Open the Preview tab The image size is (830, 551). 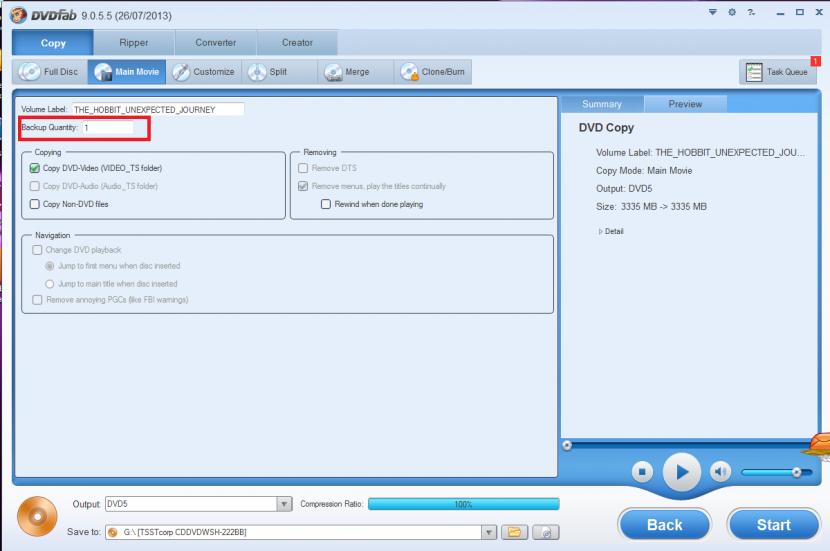coord(685,104)
